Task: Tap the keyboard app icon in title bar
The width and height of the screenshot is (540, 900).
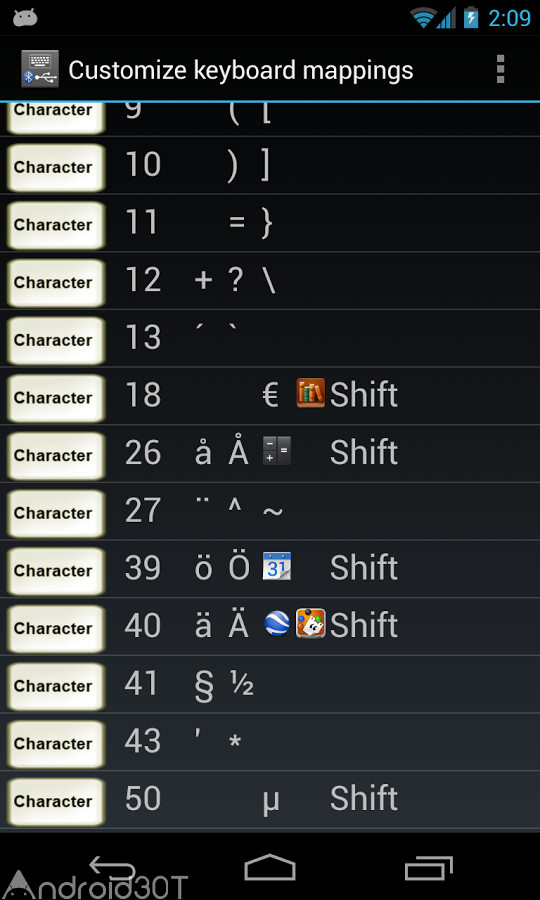Action: (40, 69)
